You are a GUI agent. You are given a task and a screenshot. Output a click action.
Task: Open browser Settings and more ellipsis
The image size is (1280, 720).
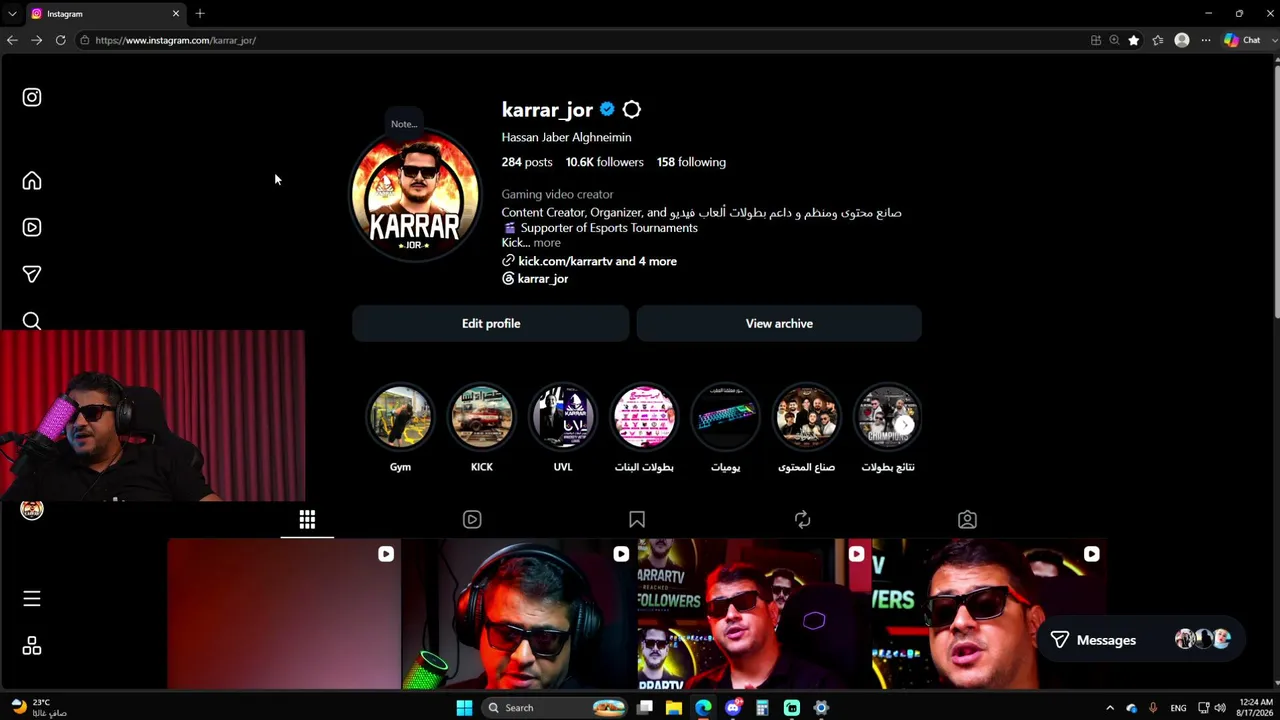1206,40
